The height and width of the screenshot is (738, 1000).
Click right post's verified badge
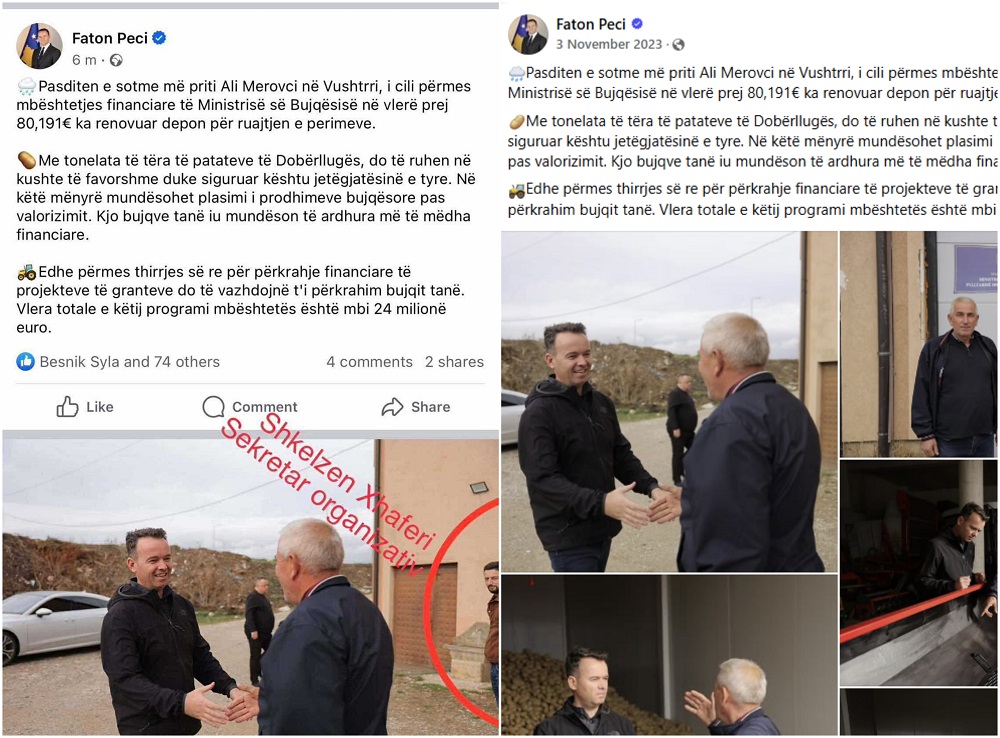[x=636, y=24]
